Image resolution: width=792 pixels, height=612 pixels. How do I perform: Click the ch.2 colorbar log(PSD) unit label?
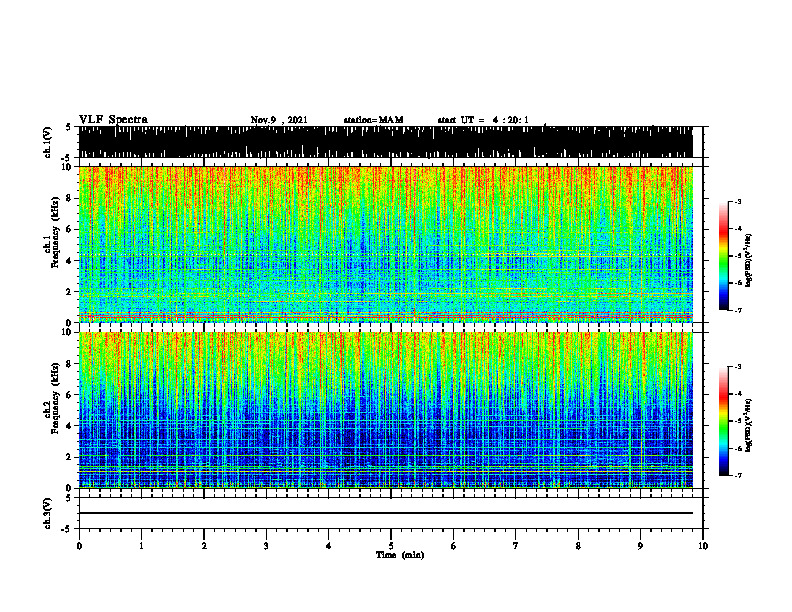[749, 423]
